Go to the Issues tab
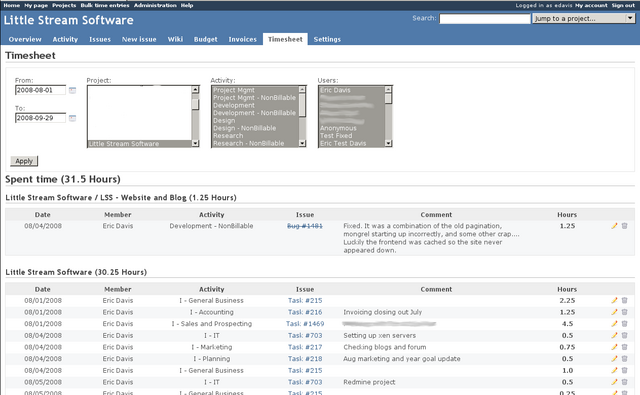640x395 pixels. tap(100, 39)
